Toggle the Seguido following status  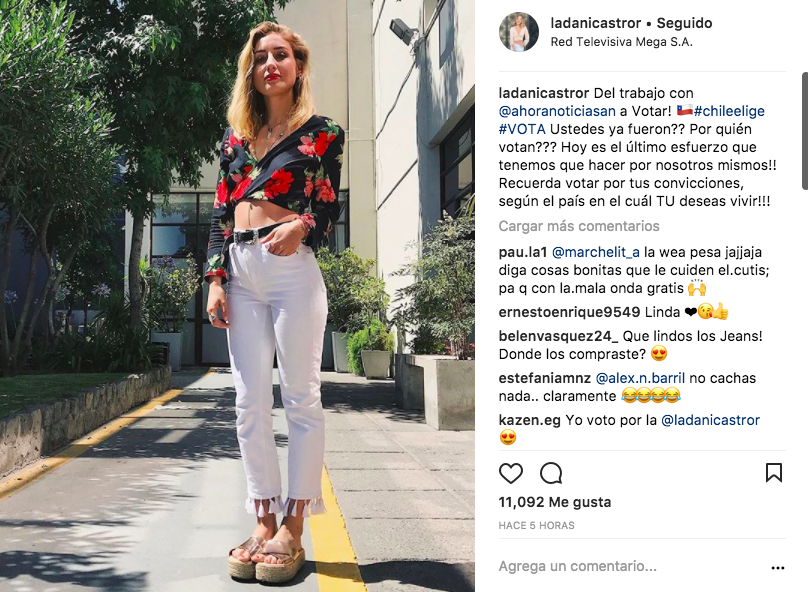pyautogui.click(x=684, y=23)
